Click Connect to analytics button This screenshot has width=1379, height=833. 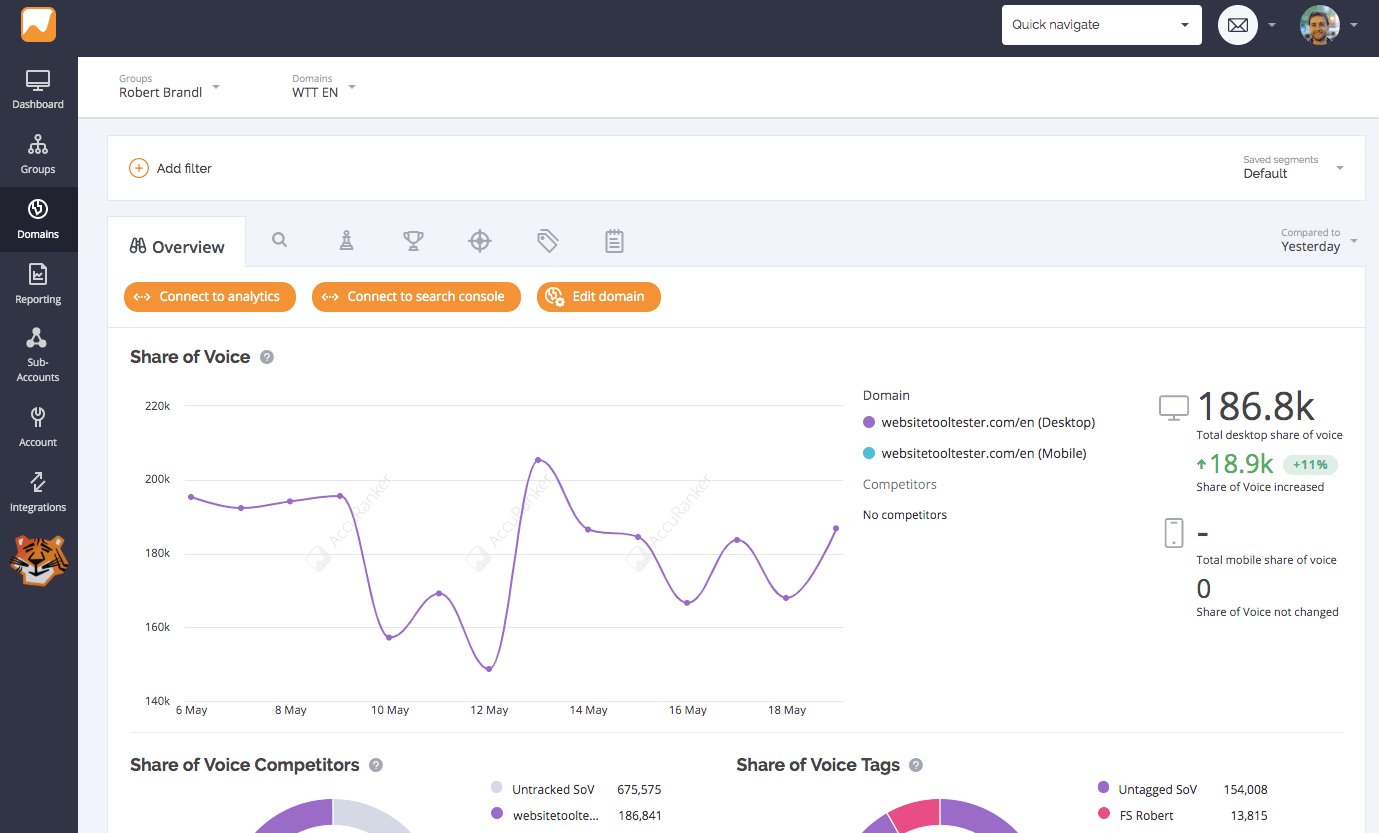click(210, 297)
